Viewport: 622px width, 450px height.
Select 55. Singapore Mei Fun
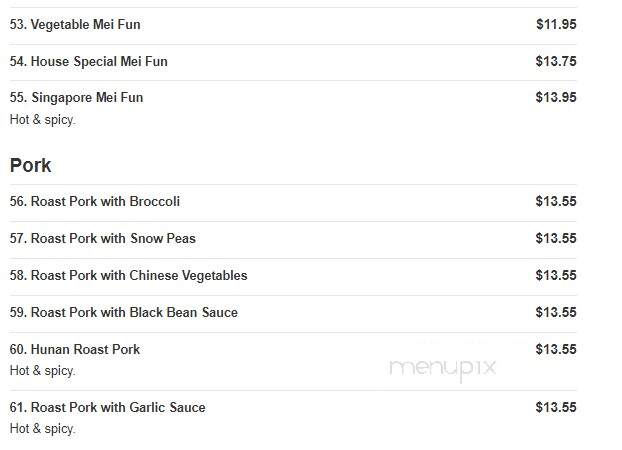click(76, 98)
